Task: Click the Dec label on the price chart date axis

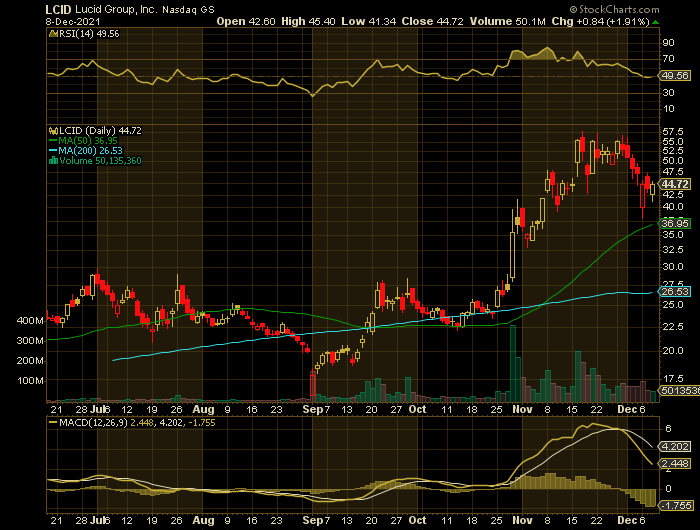Action: pos(627,409)
